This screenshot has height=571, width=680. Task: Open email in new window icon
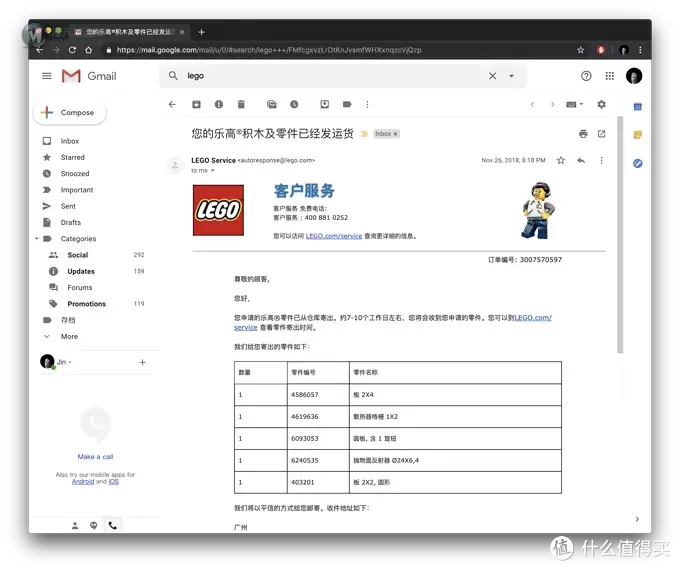[601, 133]
